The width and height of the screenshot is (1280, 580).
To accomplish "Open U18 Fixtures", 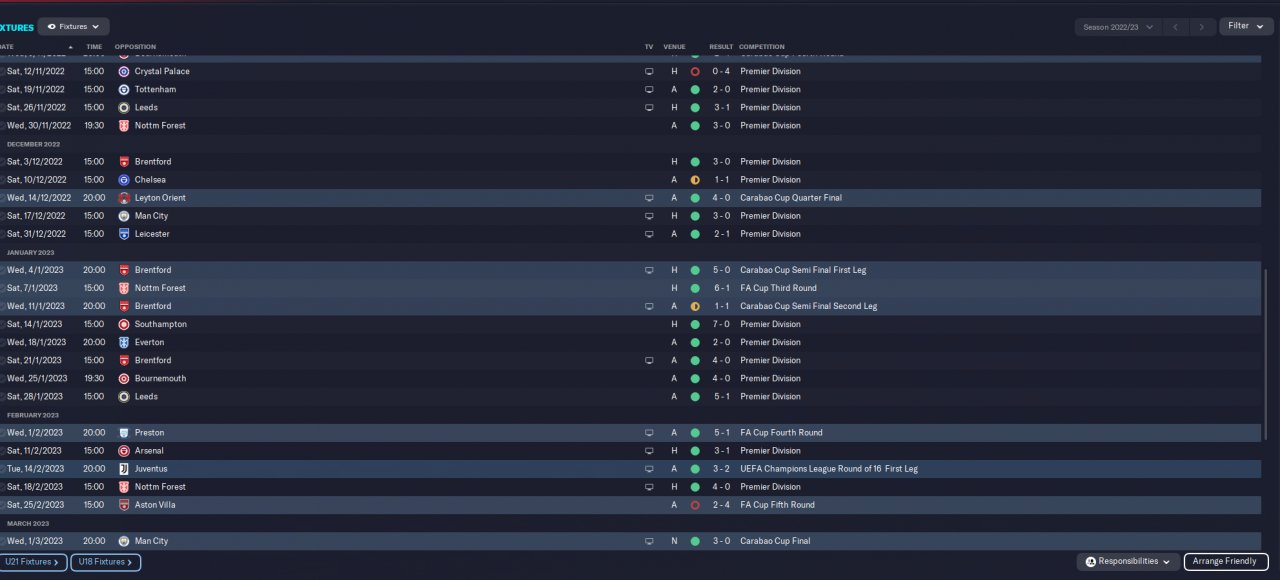I will pos(105,562).
